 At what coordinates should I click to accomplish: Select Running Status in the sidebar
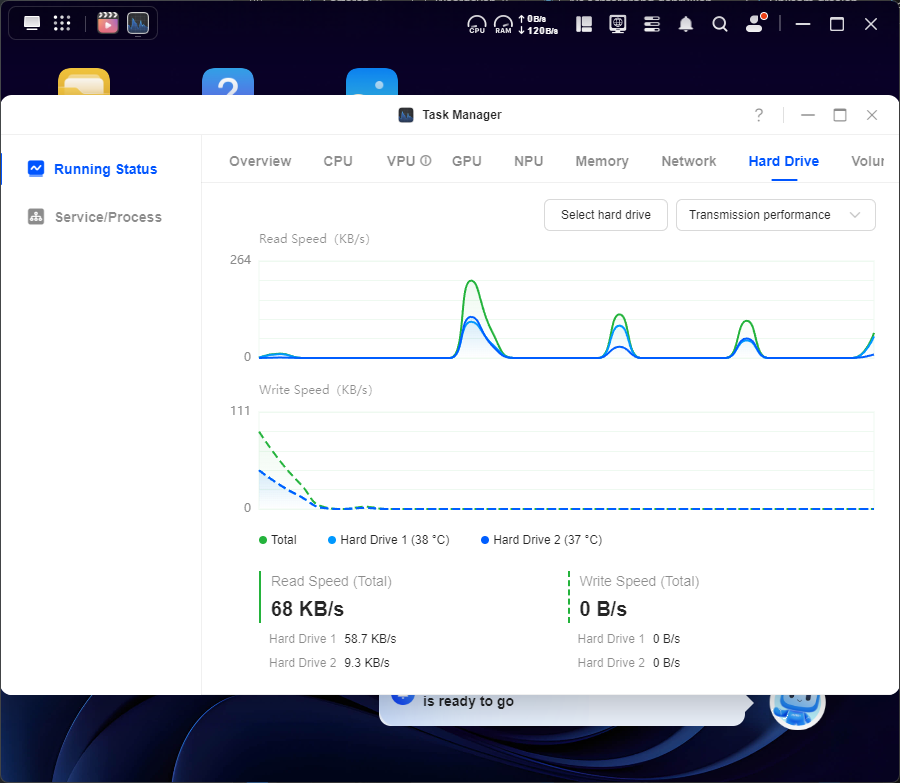coord(105,169)
